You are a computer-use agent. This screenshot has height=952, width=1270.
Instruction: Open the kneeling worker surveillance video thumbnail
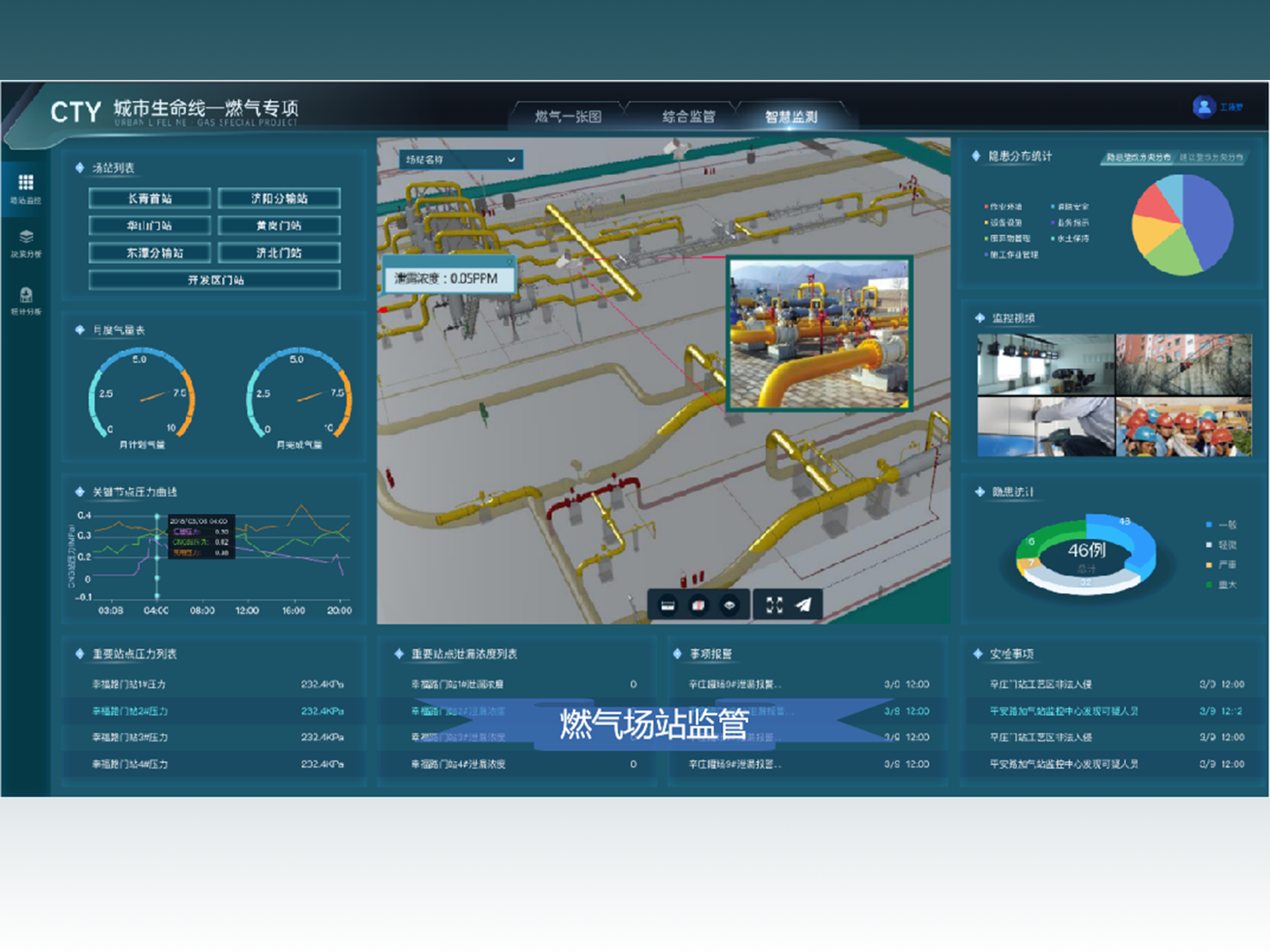point(1046,427)
